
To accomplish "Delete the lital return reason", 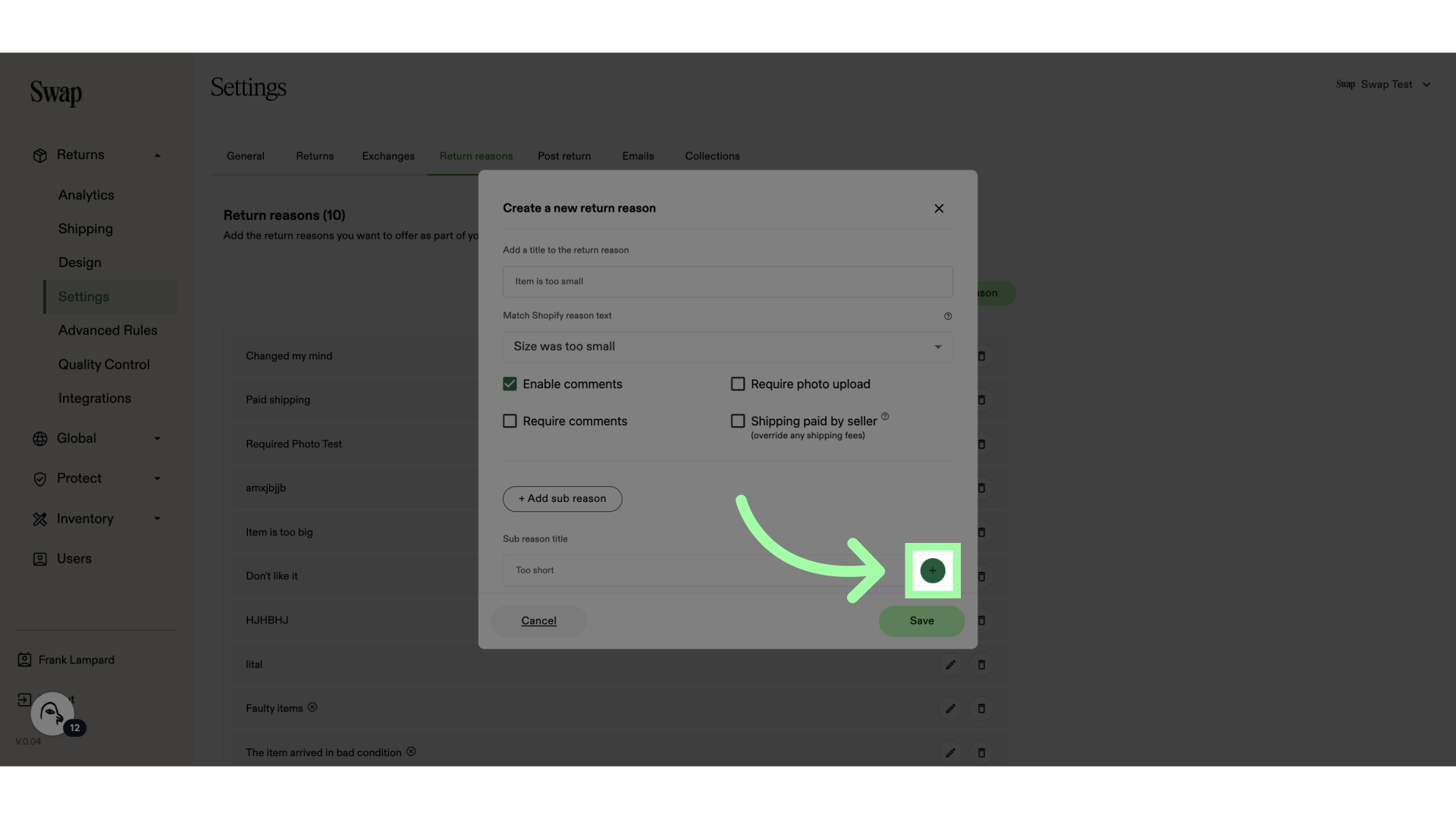I will point(981,665).
